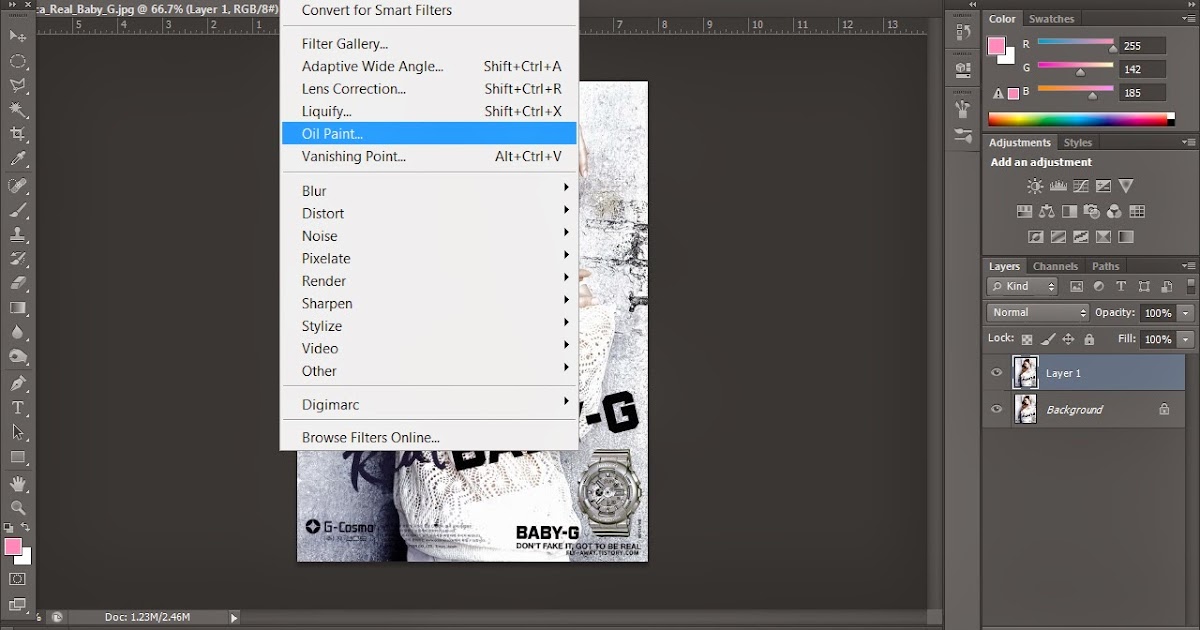Open the Normal blend mode dropdown
This screenshot has height=630, width=1200.
click(1038, 313)
